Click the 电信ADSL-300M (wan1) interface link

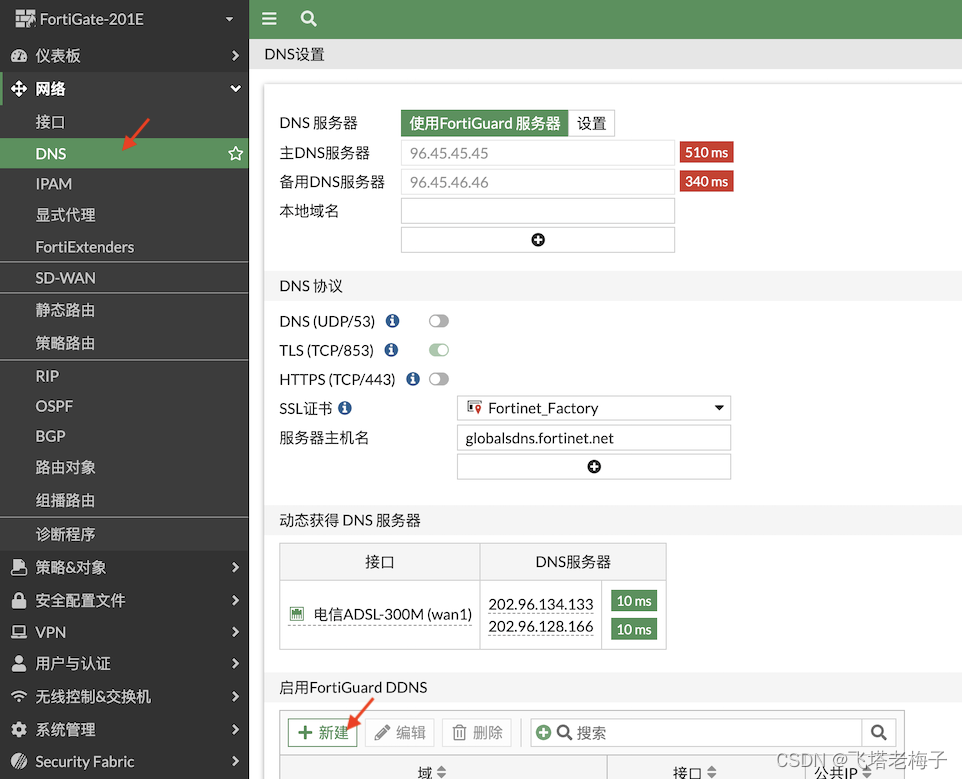click(x=393, y=614)
